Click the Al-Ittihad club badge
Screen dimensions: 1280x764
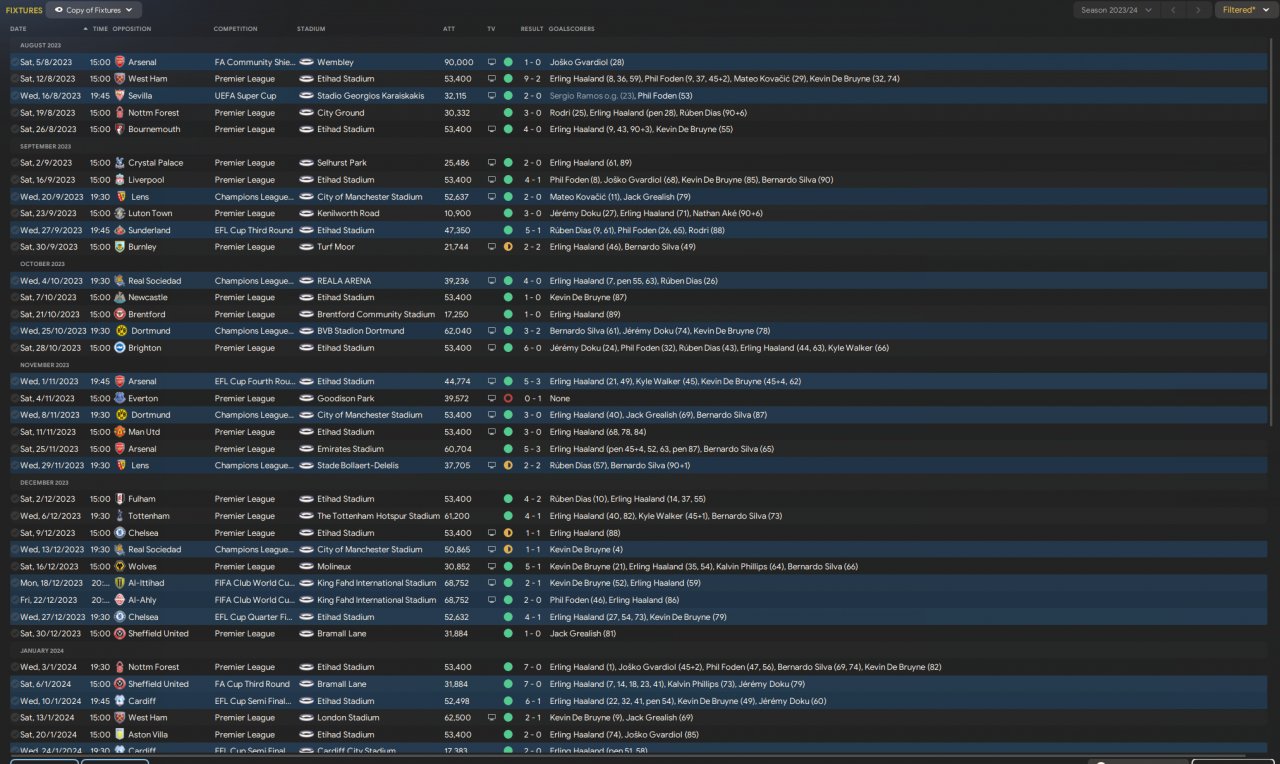pos(120,583)
